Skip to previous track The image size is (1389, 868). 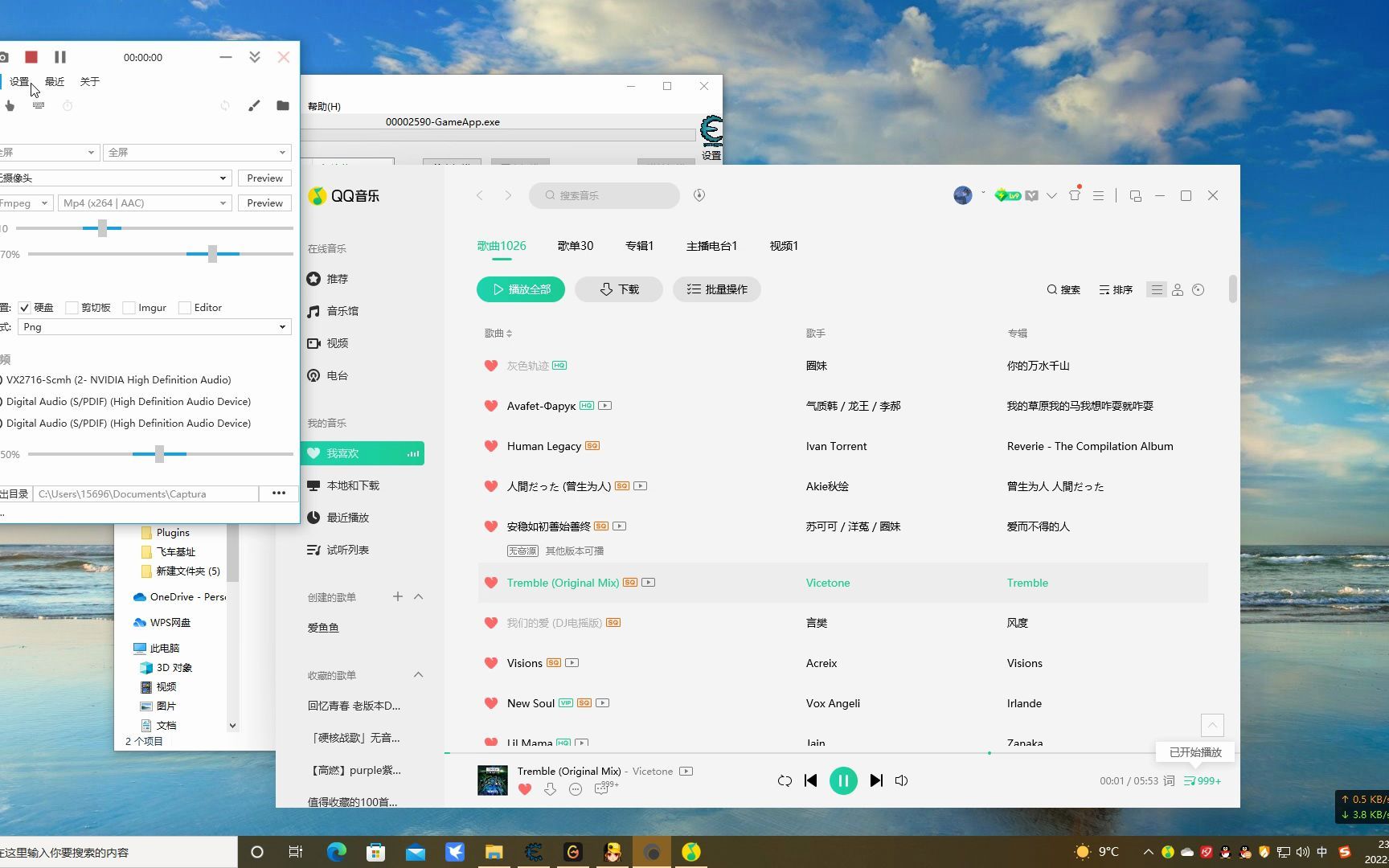tap(810, 780)
